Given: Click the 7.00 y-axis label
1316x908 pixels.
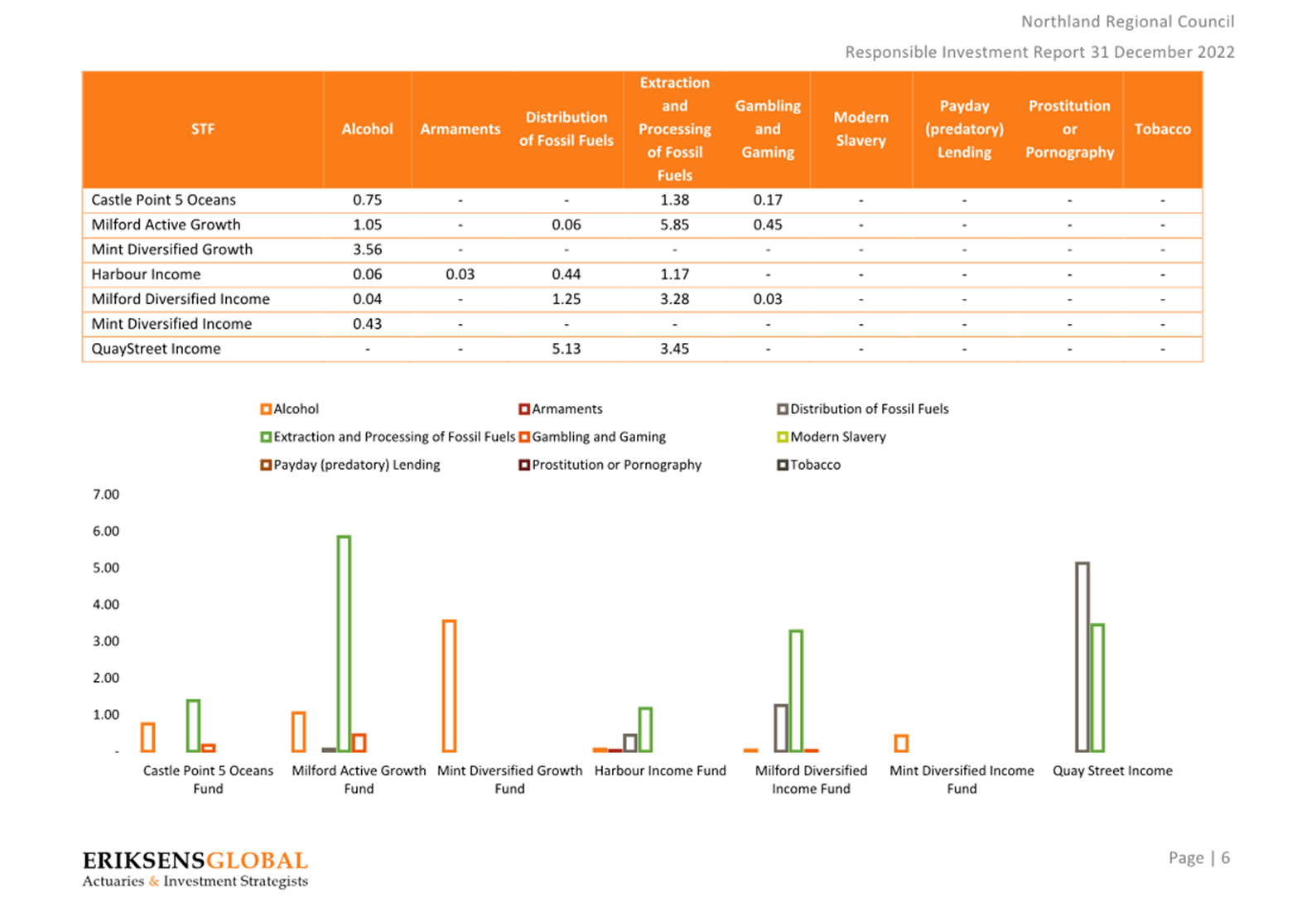Looking at the screenshot, I should click(106, 495).
